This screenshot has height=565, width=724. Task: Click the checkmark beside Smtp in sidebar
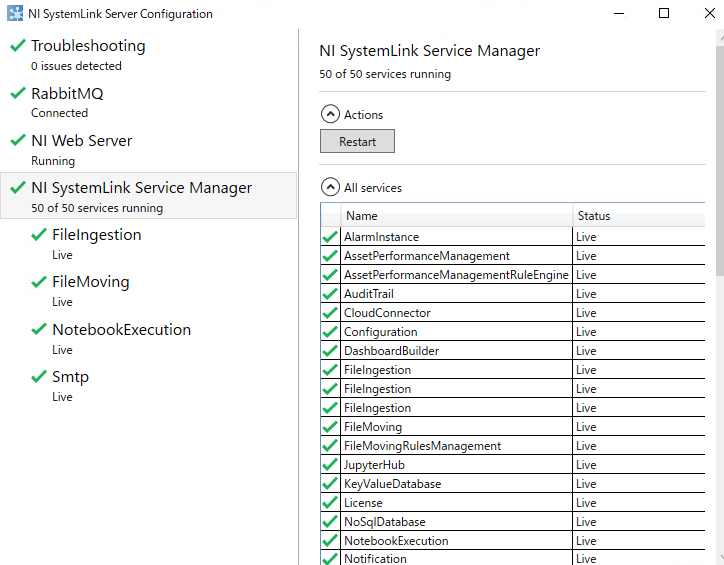[x=39, y=376]
